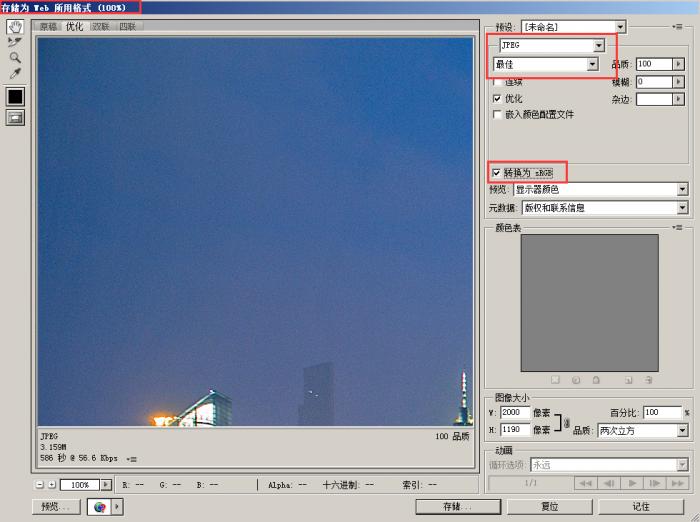Open the Color Table panel flyout menu
The height and width of the screenshot is (522, 700).
coord(677,228)
